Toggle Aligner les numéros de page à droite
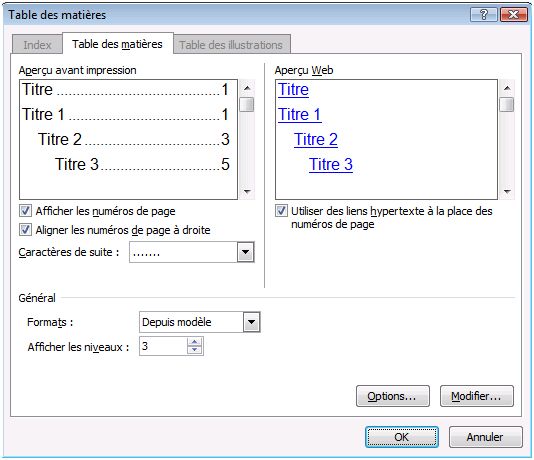 [26, 229]
